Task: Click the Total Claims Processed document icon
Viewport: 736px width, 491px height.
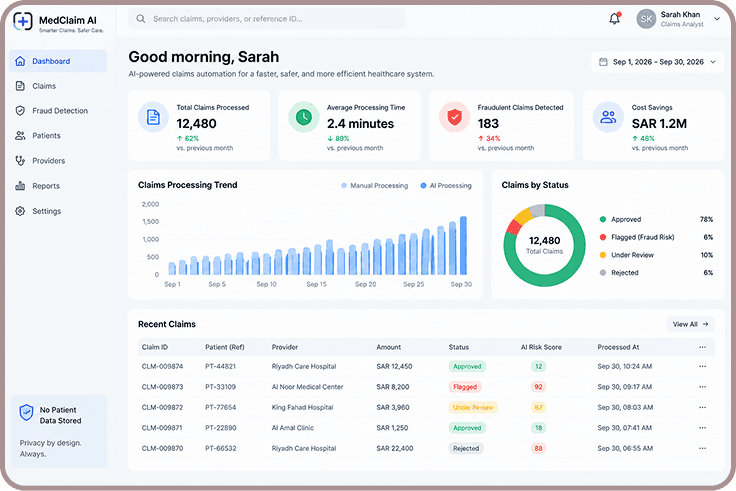Action: click(153, 117)
